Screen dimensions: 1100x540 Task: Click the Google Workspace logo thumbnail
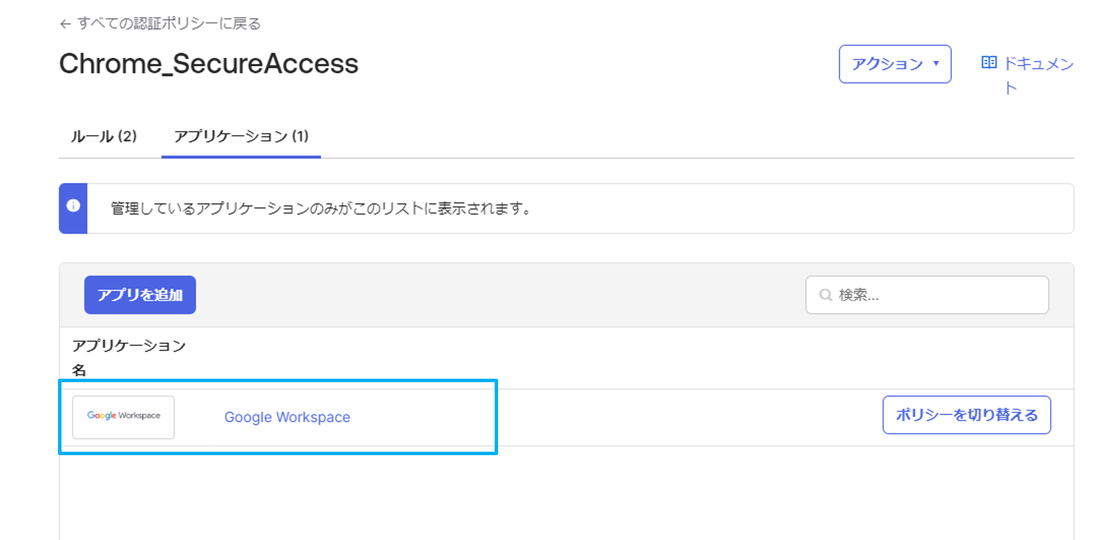(123, 417)
